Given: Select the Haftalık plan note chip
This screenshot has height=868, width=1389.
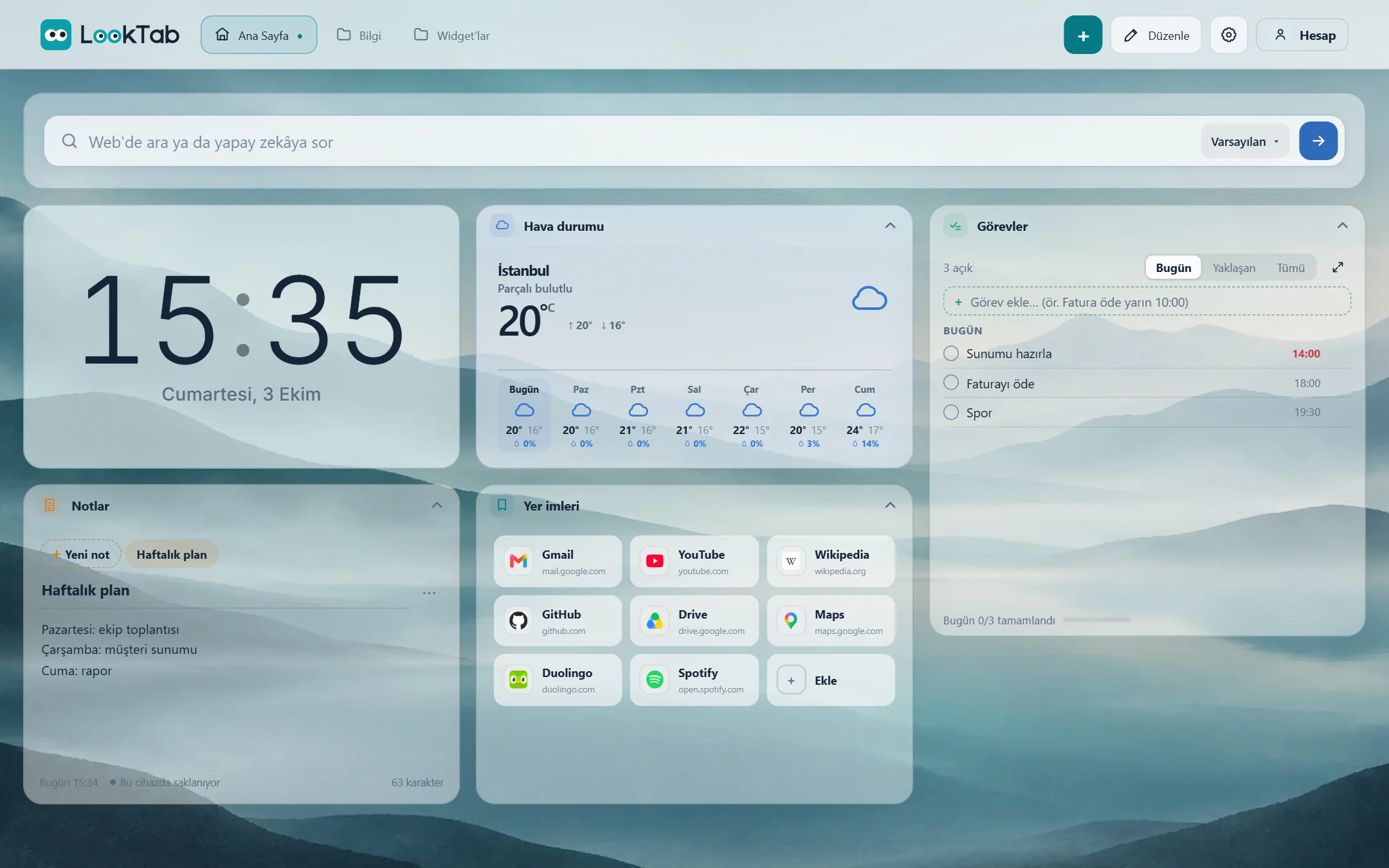Looking at the screenshot, I should pos(172,554).
